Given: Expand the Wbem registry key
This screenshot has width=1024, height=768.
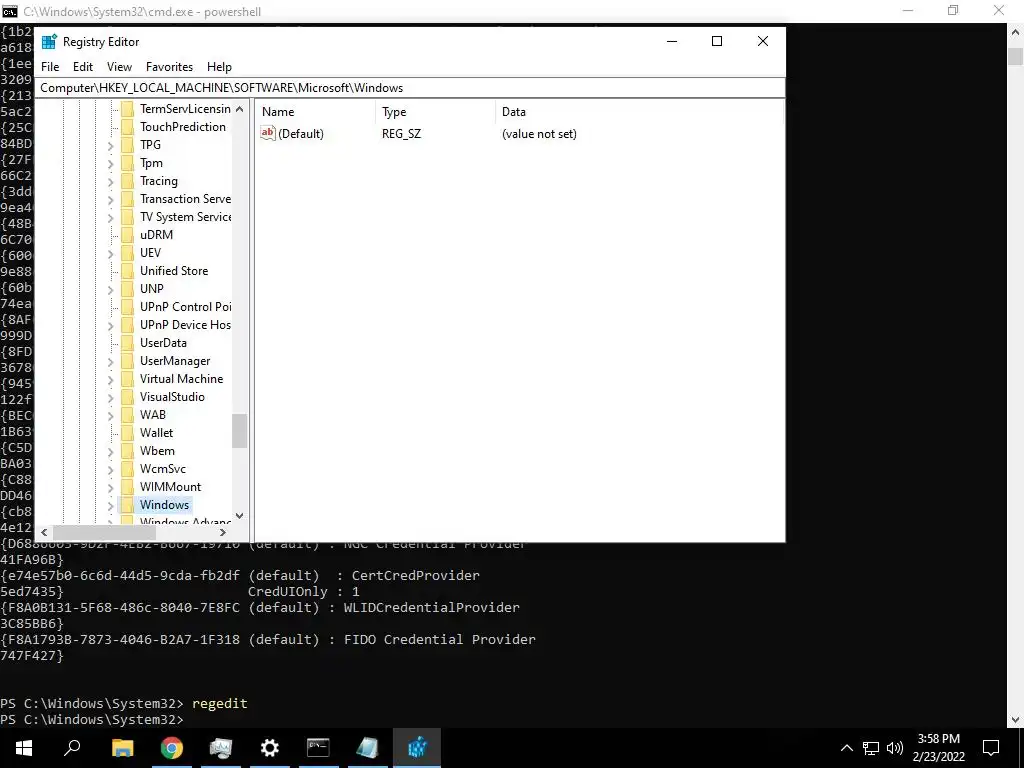Looking at the screenshot, I should point(110,451).
